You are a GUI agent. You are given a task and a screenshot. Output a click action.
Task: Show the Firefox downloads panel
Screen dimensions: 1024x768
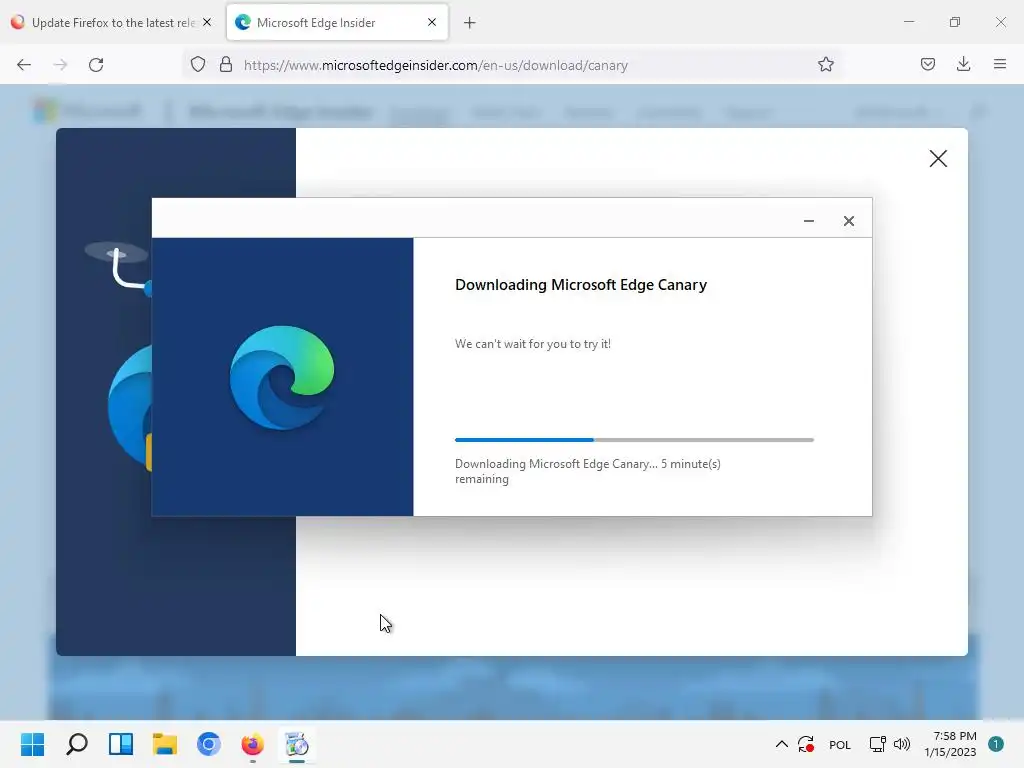(x=963, y=65)
